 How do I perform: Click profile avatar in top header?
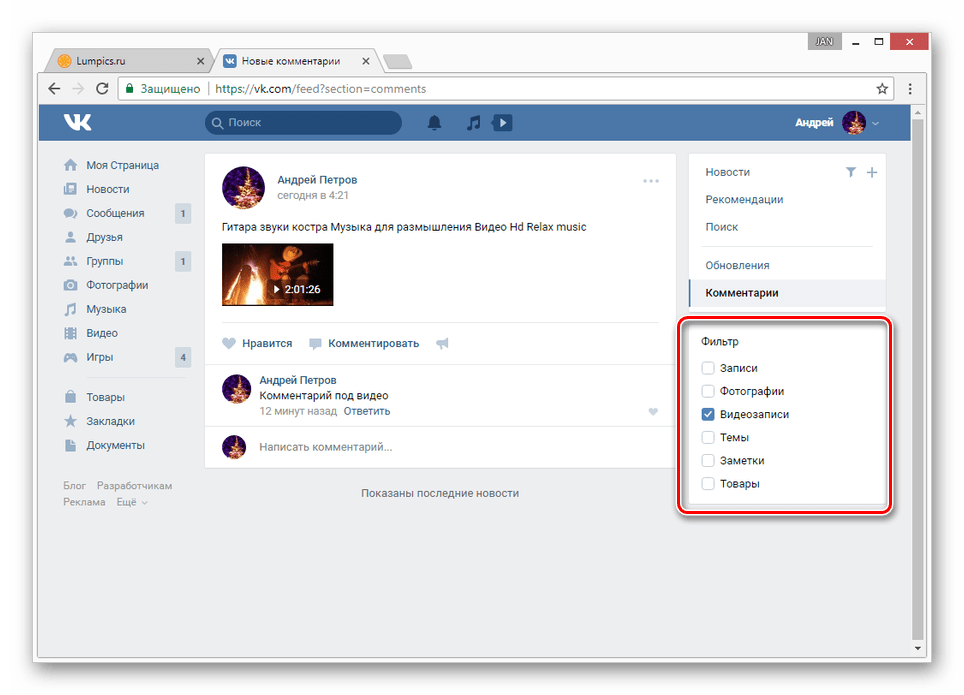(854, 122)
